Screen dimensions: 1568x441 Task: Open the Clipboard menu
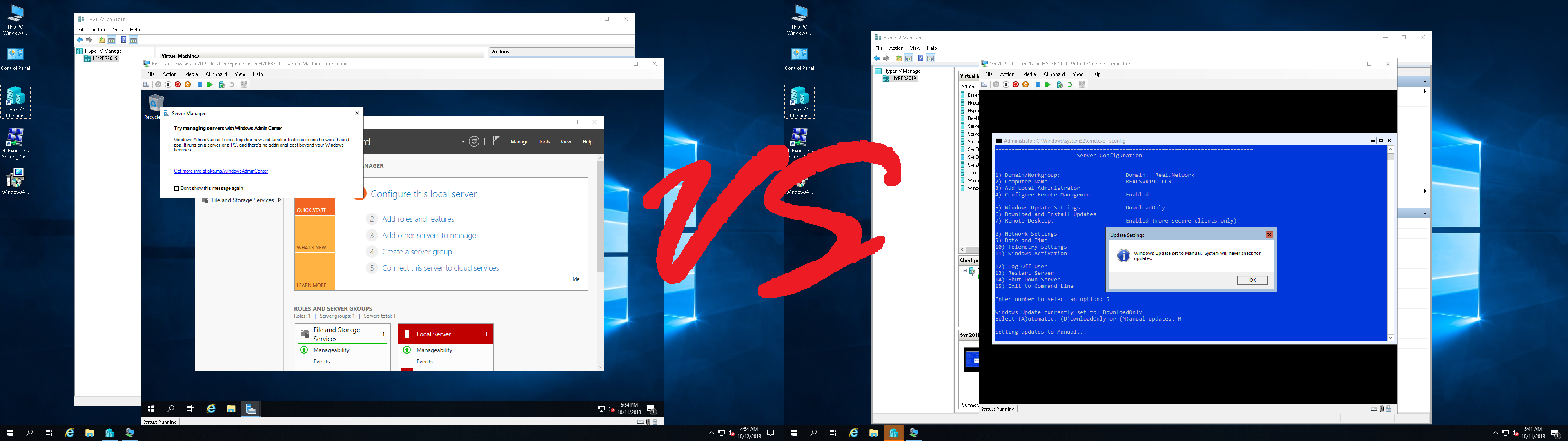pyautogui.click(x=216, y=73)
